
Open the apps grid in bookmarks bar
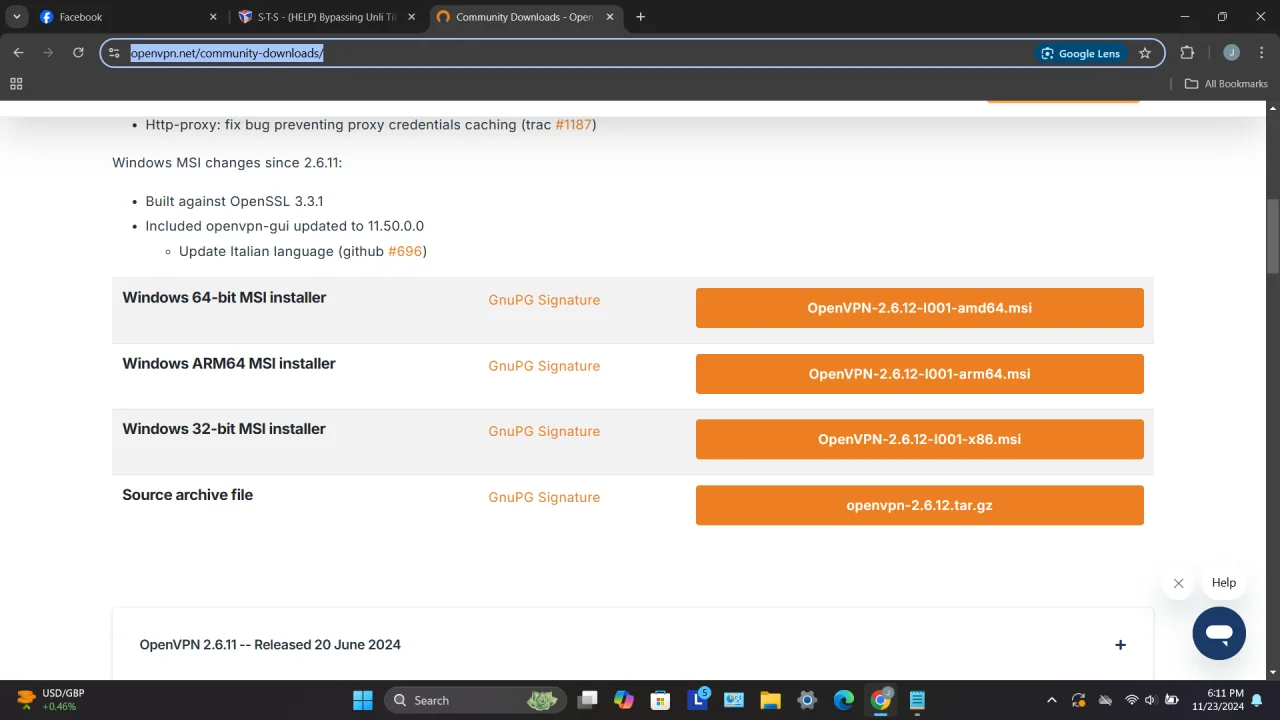point(16,84)
